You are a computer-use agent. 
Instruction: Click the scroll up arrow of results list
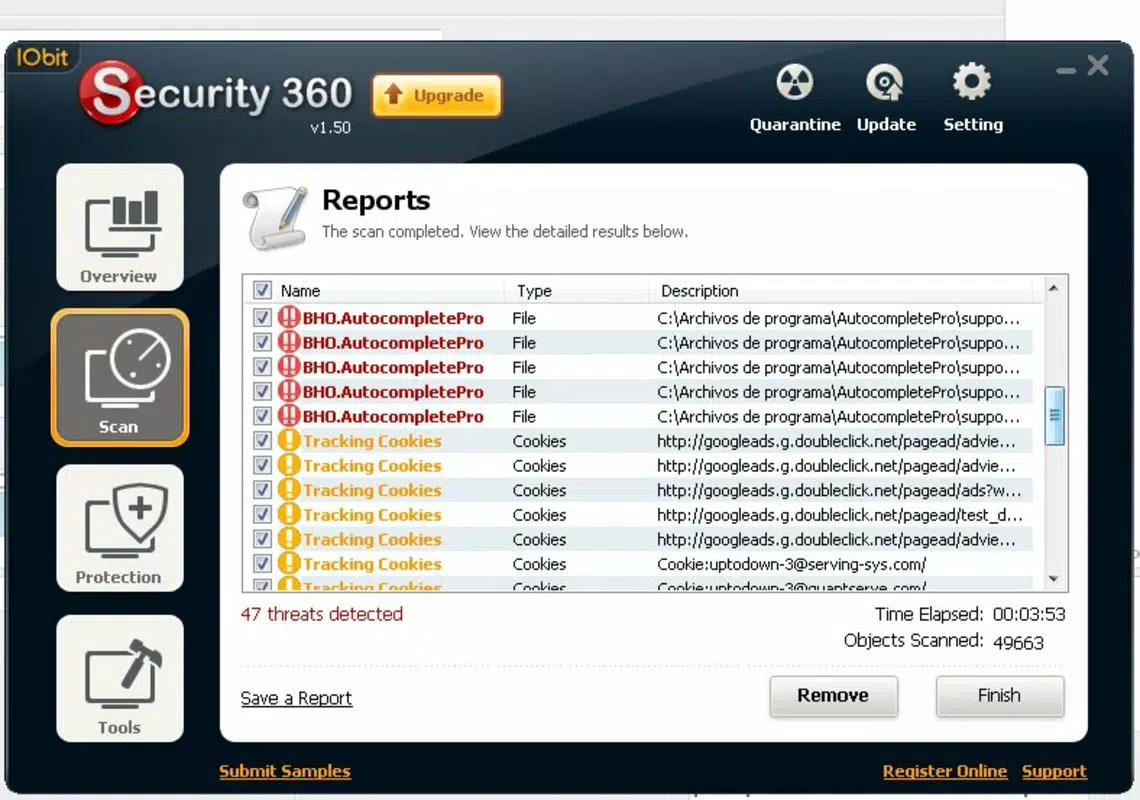(x=1053, y=289)
